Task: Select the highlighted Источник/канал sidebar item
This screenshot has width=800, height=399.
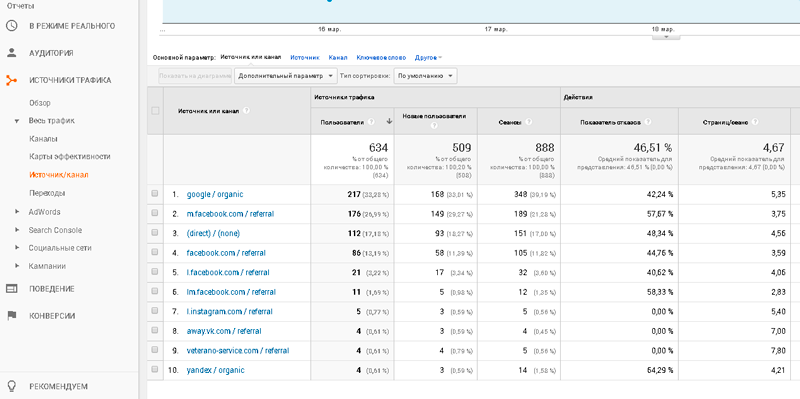Action: pyautogui.click(x=59, y=174)
